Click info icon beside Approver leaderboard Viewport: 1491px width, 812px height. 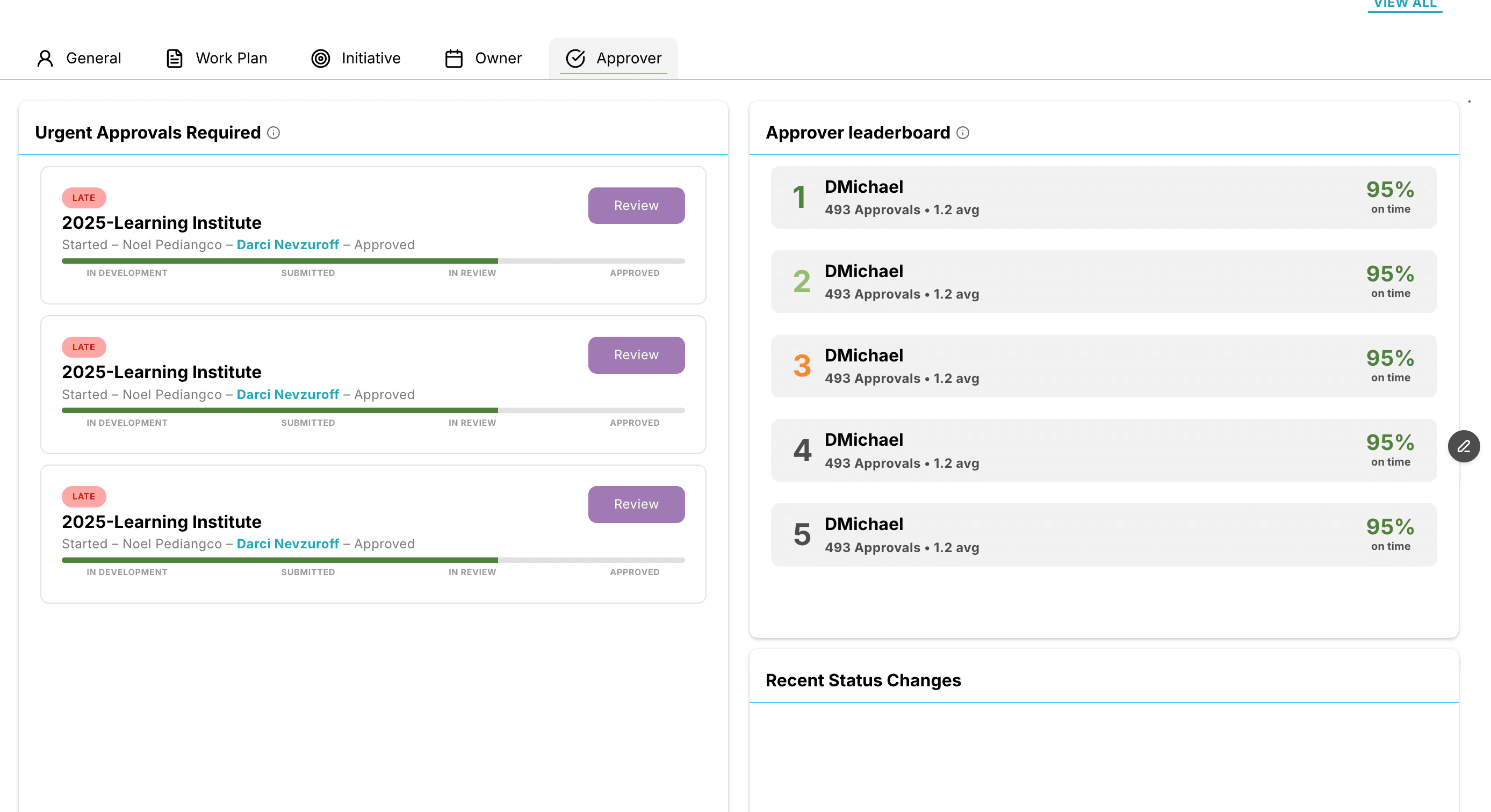tap(962, 133)
